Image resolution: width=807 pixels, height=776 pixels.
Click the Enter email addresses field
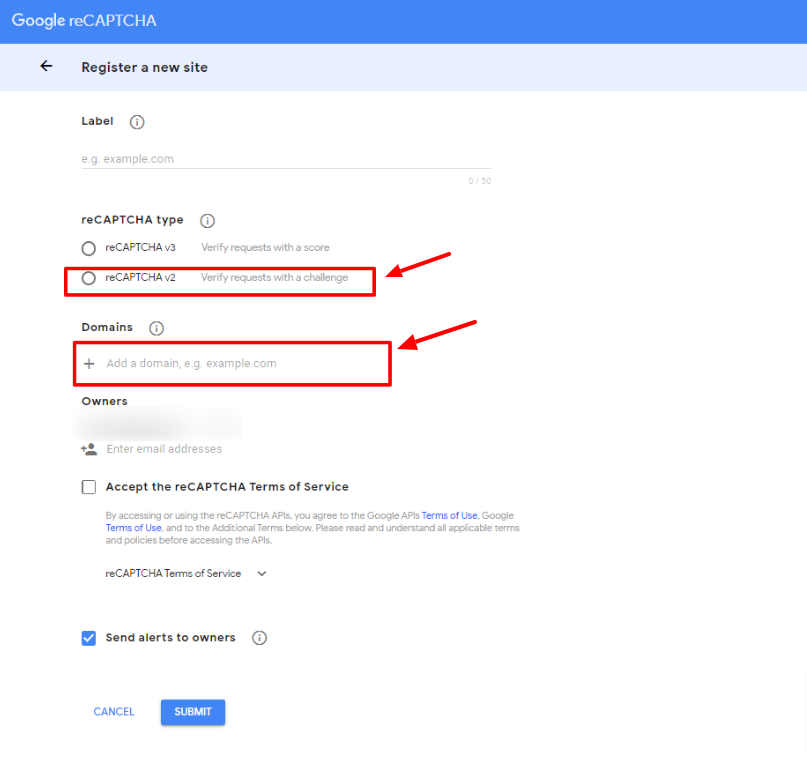point(164,449)
